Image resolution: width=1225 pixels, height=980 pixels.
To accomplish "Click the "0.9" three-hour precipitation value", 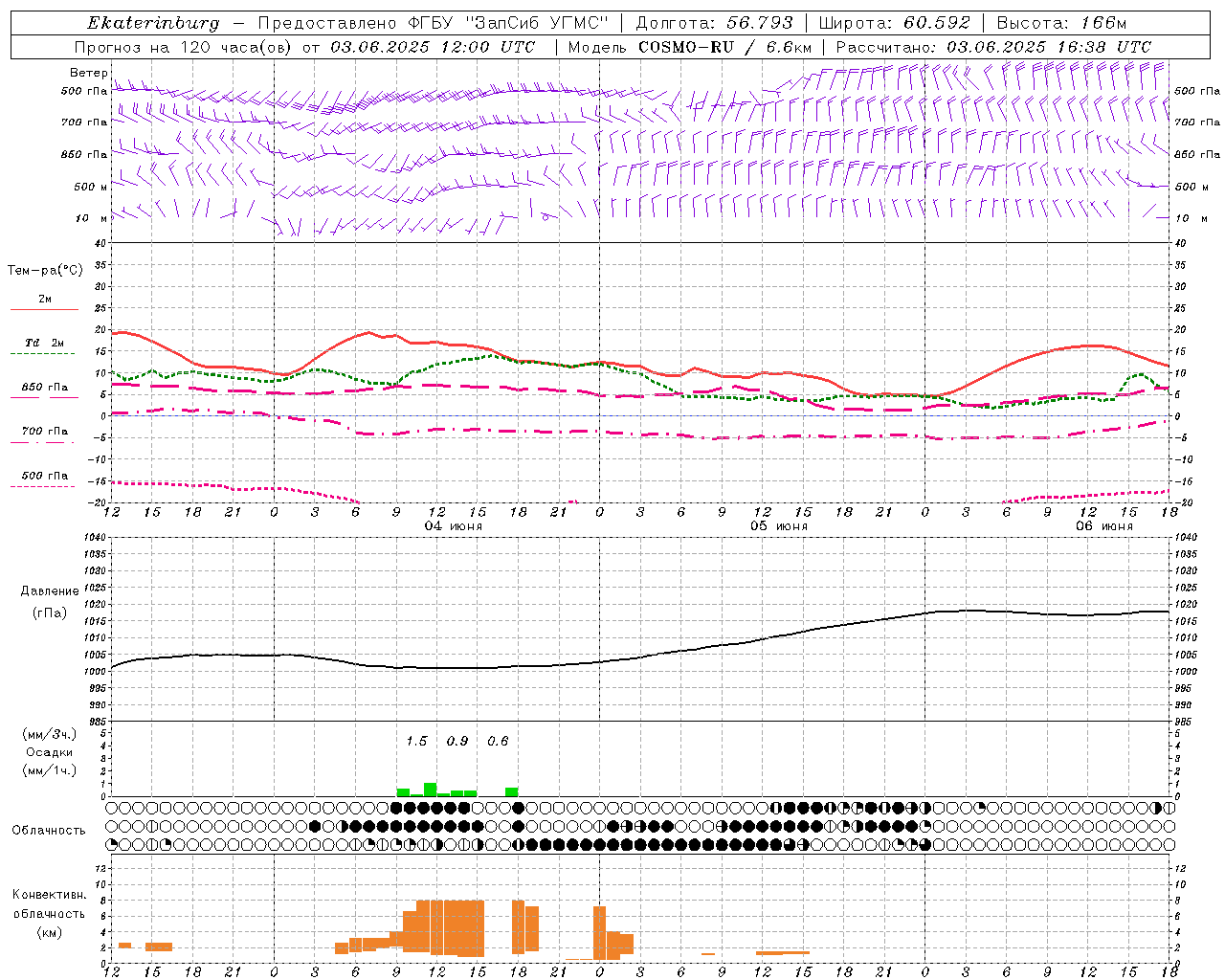I will click(x=457, y=741).
